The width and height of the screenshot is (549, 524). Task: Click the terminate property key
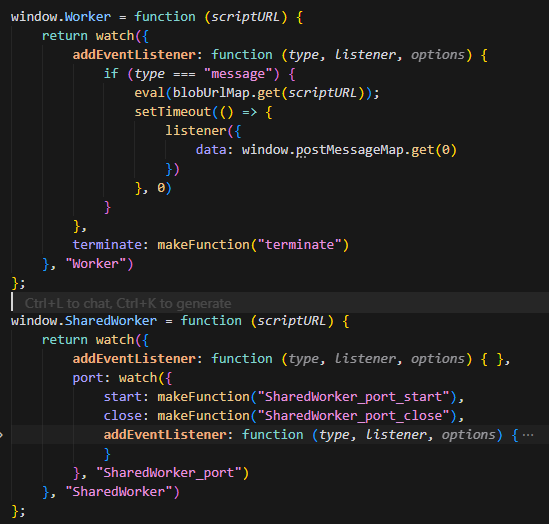point(107,245)
